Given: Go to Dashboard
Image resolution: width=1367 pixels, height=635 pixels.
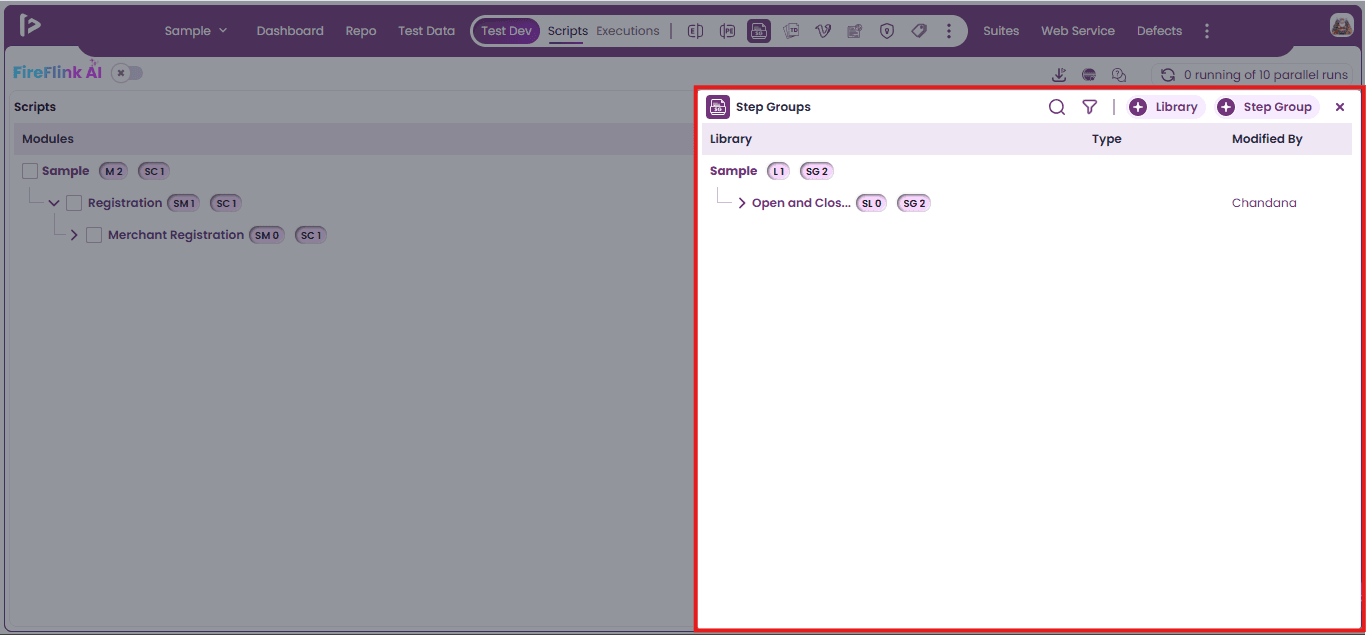Looking at the screenshot, I should point(290,31).
